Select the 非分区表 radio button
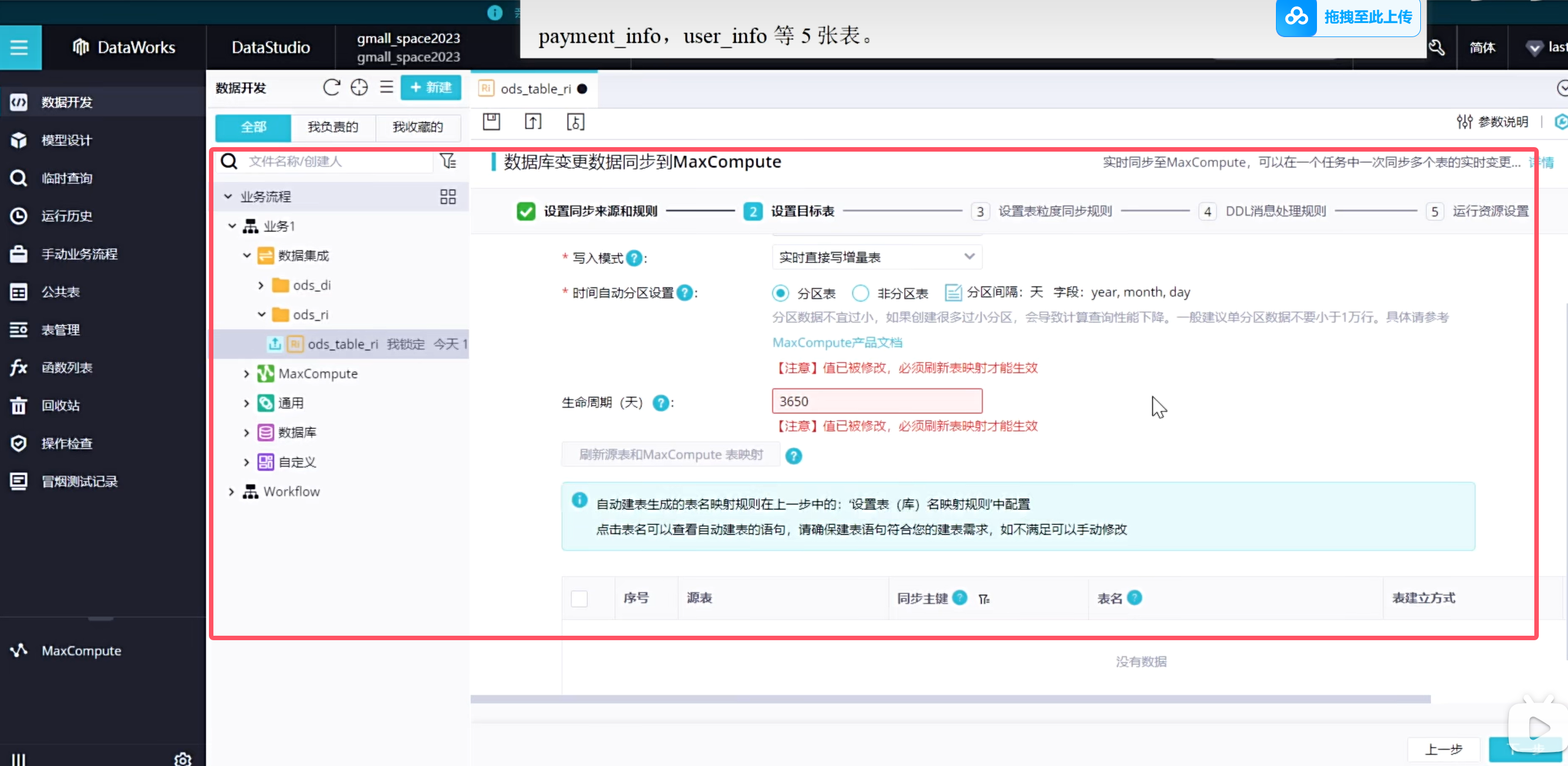Screen dimensions: 1568x766 coord(860,294)
